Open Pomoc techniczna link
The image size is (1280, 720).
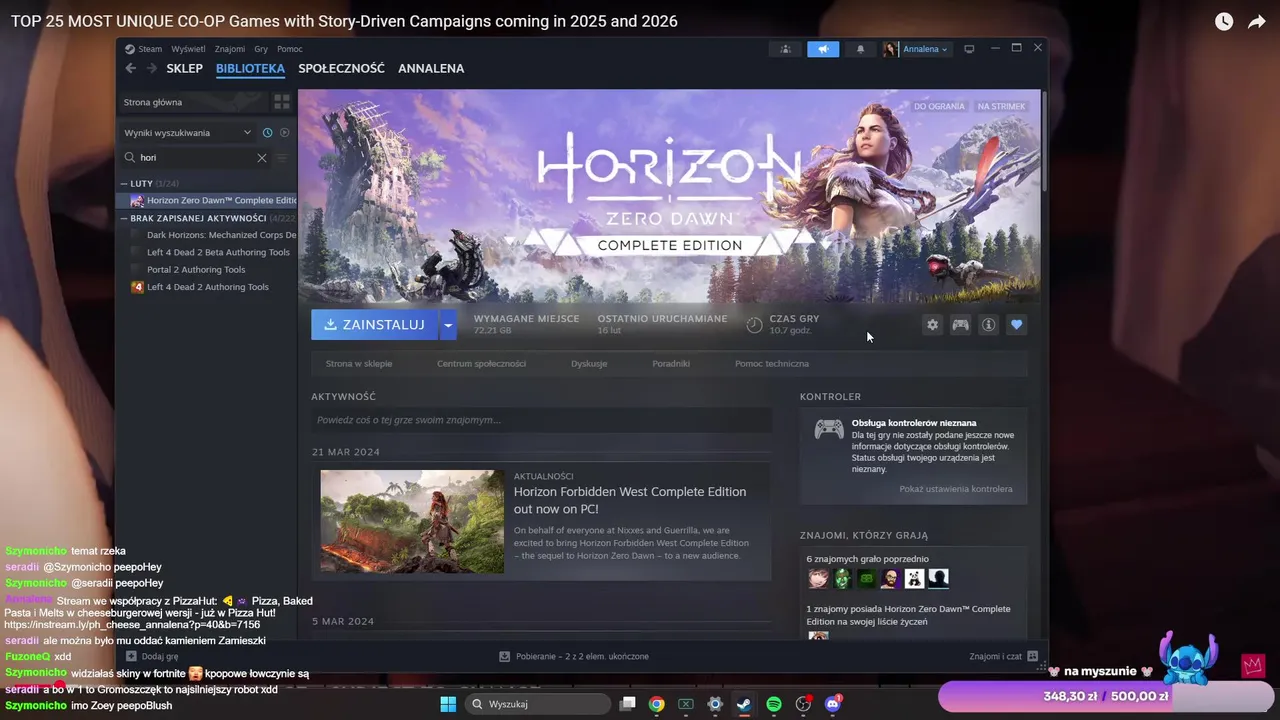[772, 364]
